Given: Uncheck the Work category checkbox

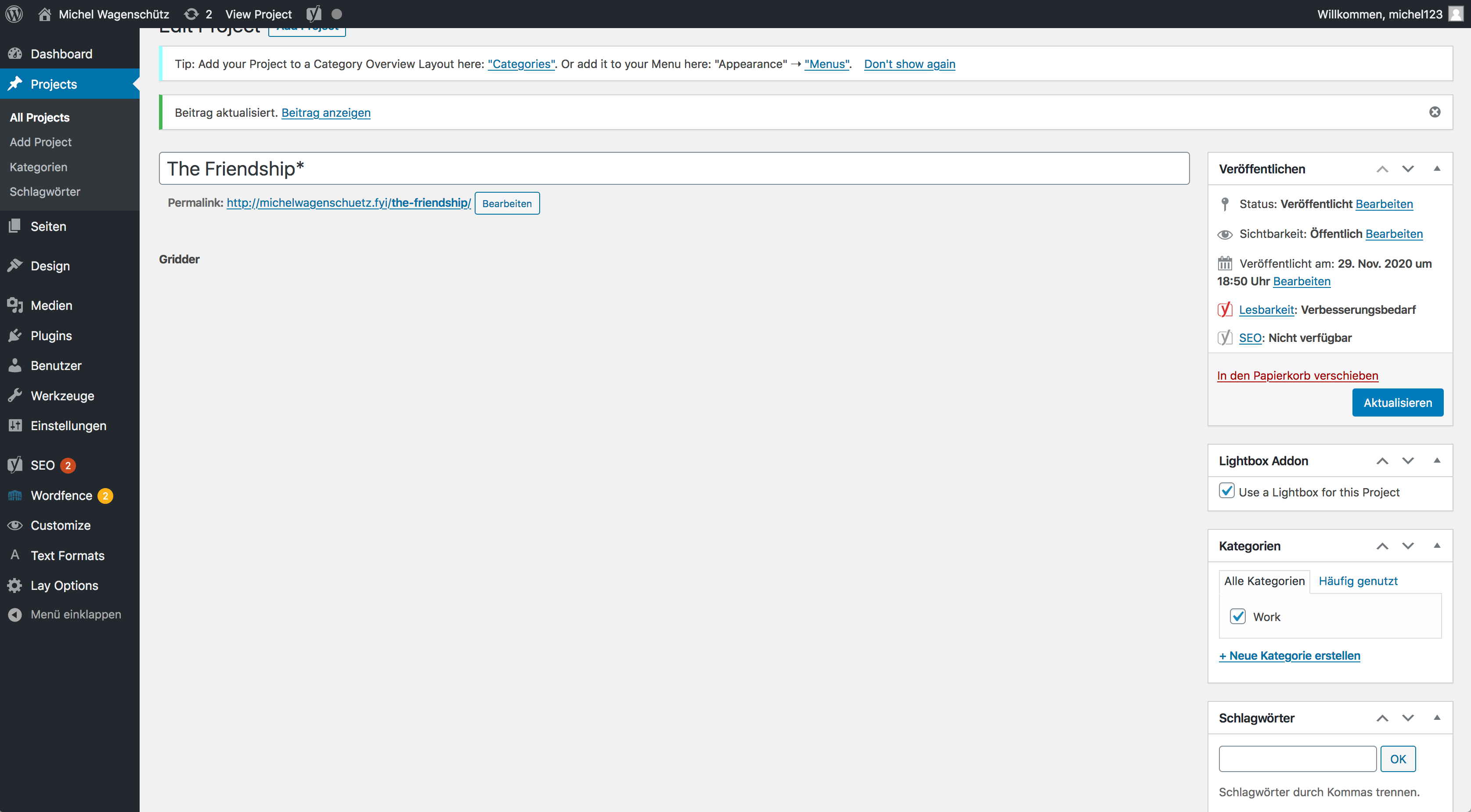Looking at the screenshot, I should pyautogui.click(x=1237, y=616).
